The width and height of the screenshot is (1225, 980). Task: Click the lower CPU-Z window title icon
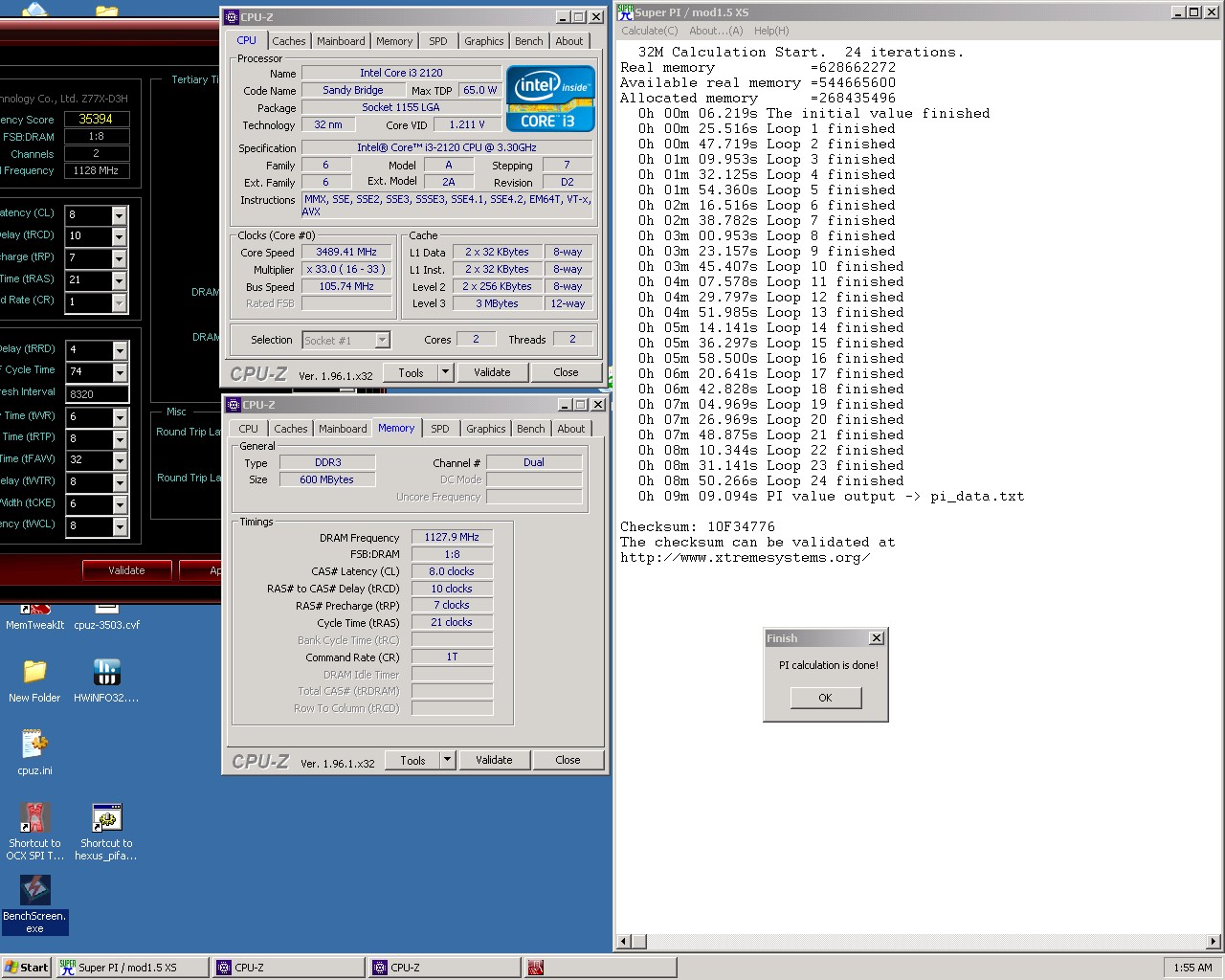pos(234,405)
